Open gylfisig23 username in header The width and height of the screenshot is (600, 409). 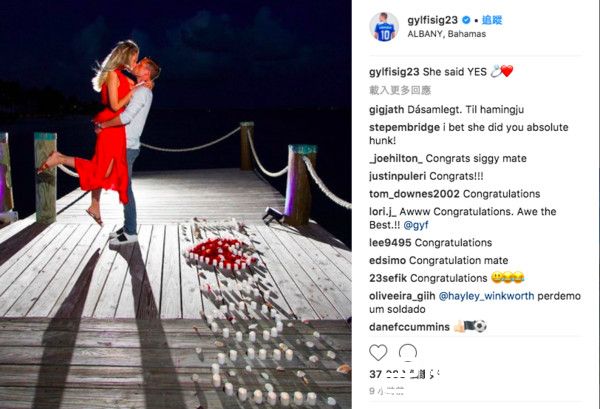(433, 20)
